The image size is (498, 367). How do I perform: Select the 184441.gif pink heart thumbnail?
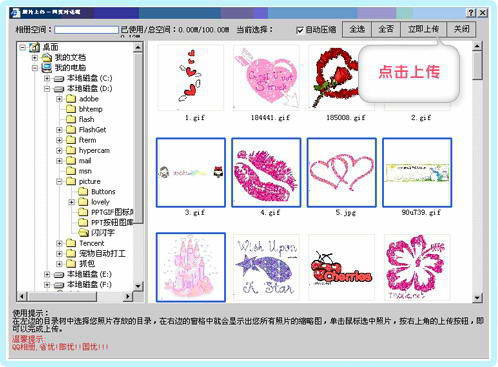(x=266, y=77)
